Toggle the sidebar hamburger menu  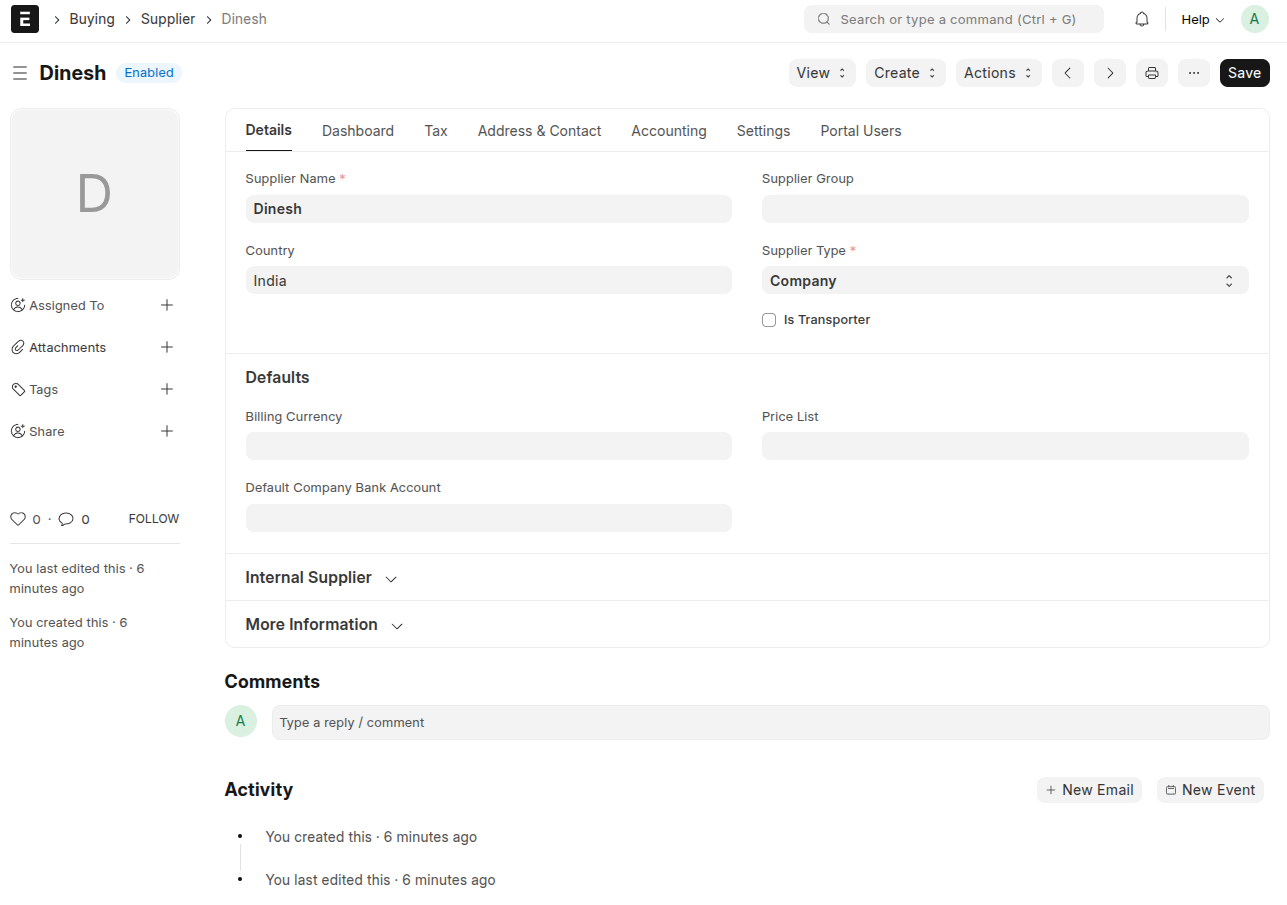pos(20,73)
